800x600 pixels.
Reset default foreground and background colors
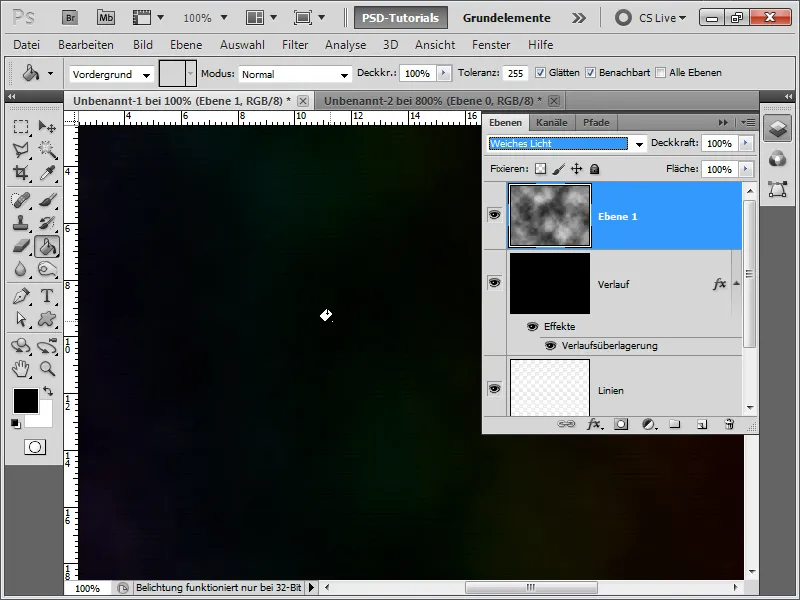16,423
